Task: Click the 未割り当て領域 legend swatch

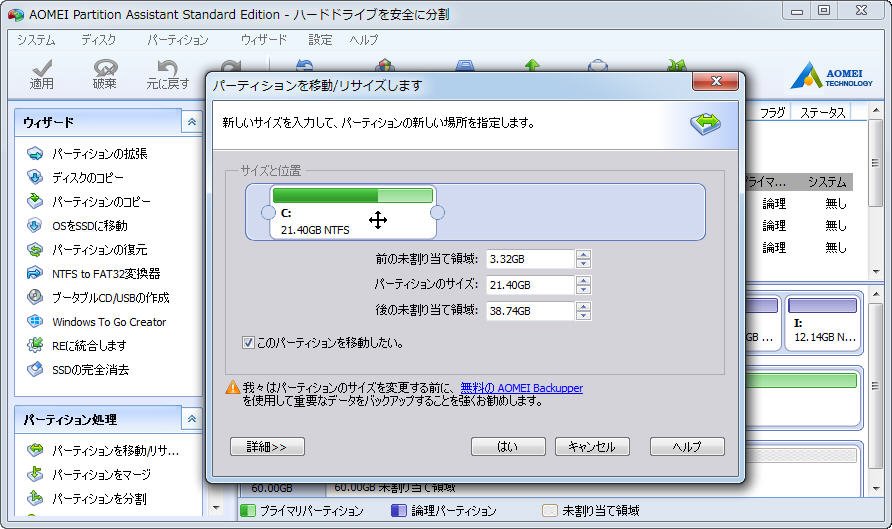Action: tap(550, 511)
